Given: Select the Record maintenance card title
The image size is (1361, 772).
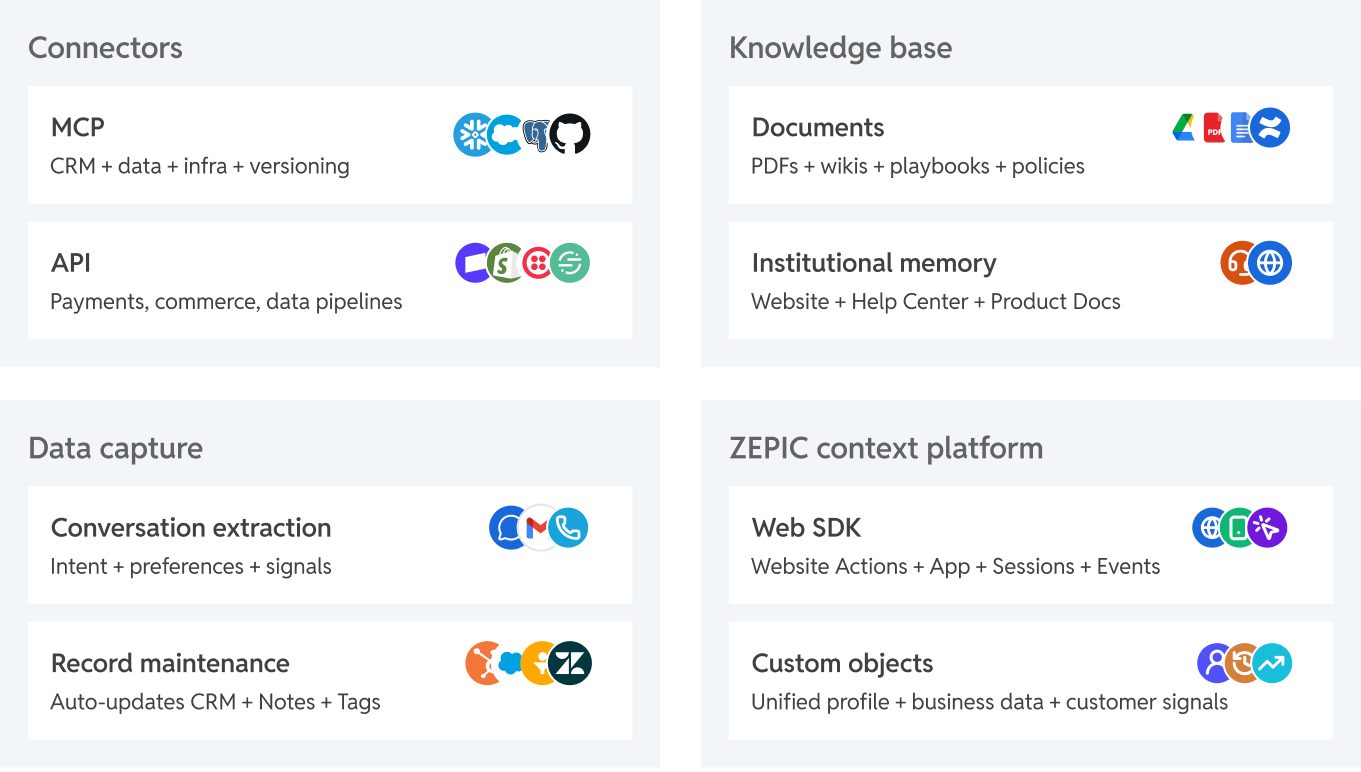Looking at the screenshot, I should click(x=170, y=663).
